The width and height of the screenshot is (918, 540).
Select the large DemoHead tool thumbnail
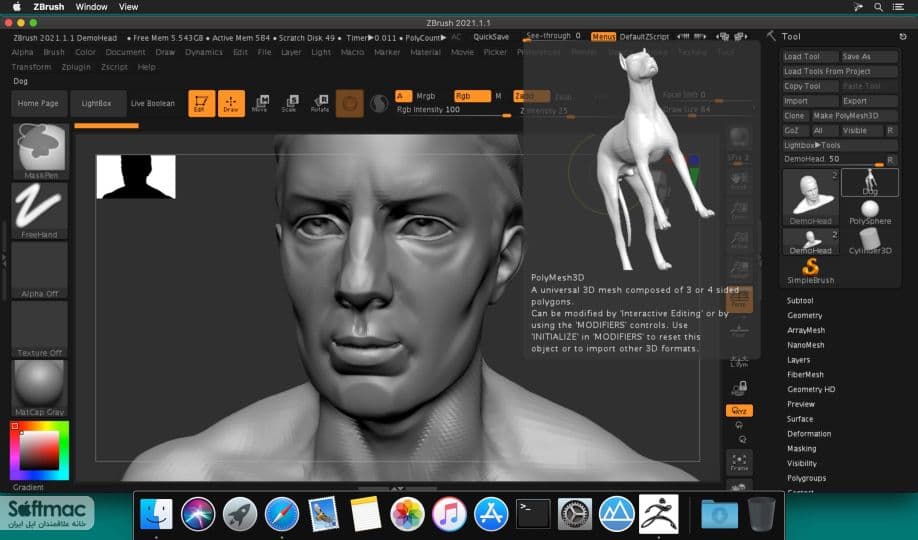point(810,197)
